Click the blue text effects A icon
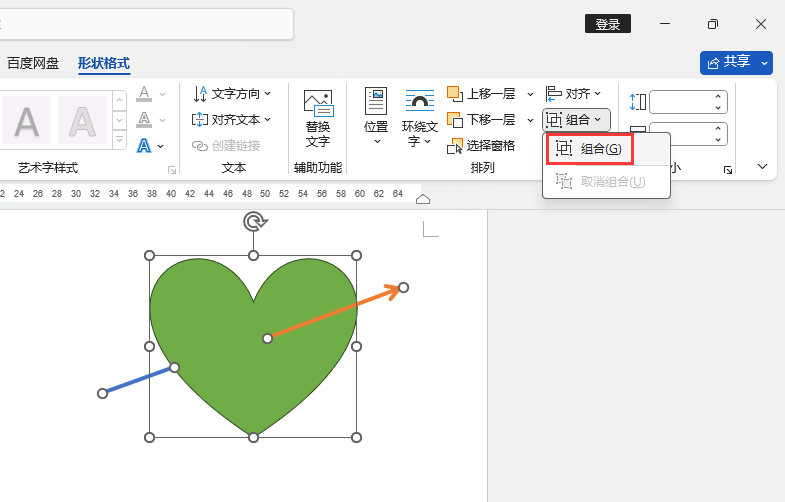This screenshot has width=785, height=502. click(x=144, y=146)
